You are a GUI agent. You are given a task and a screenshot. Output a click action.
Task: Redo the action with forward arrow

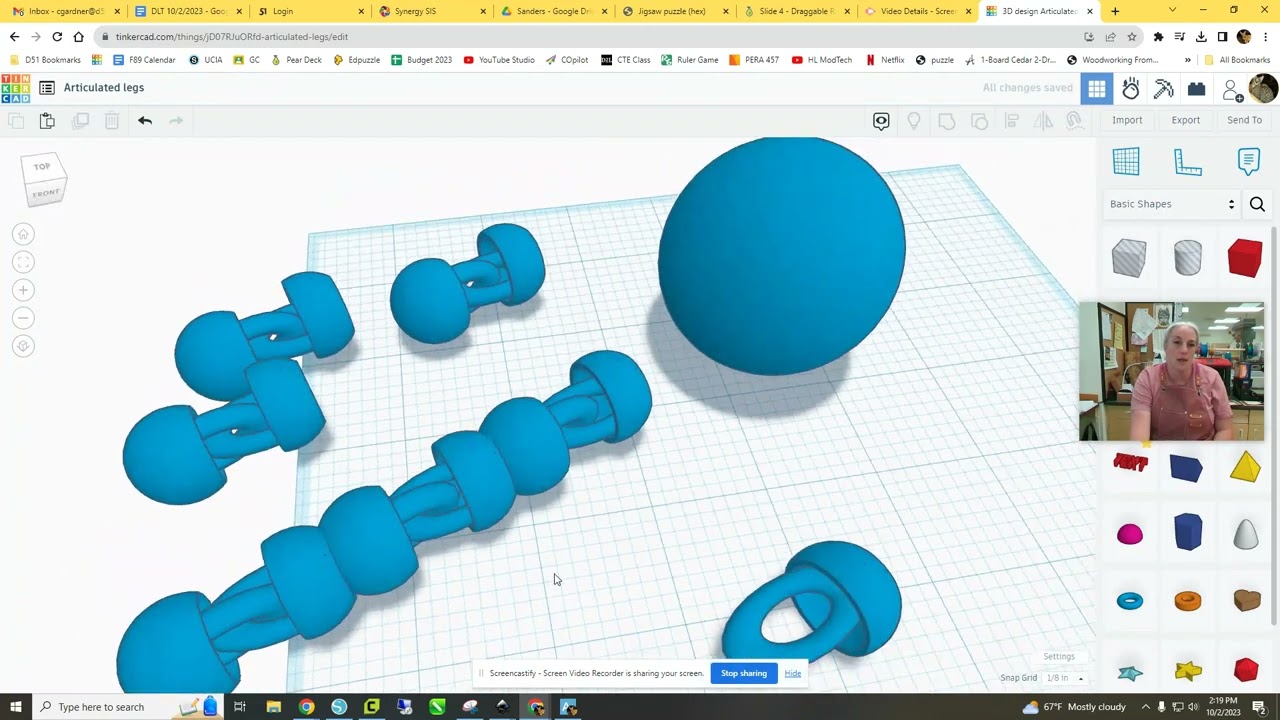pyautogui.click(x=176, y=121)
